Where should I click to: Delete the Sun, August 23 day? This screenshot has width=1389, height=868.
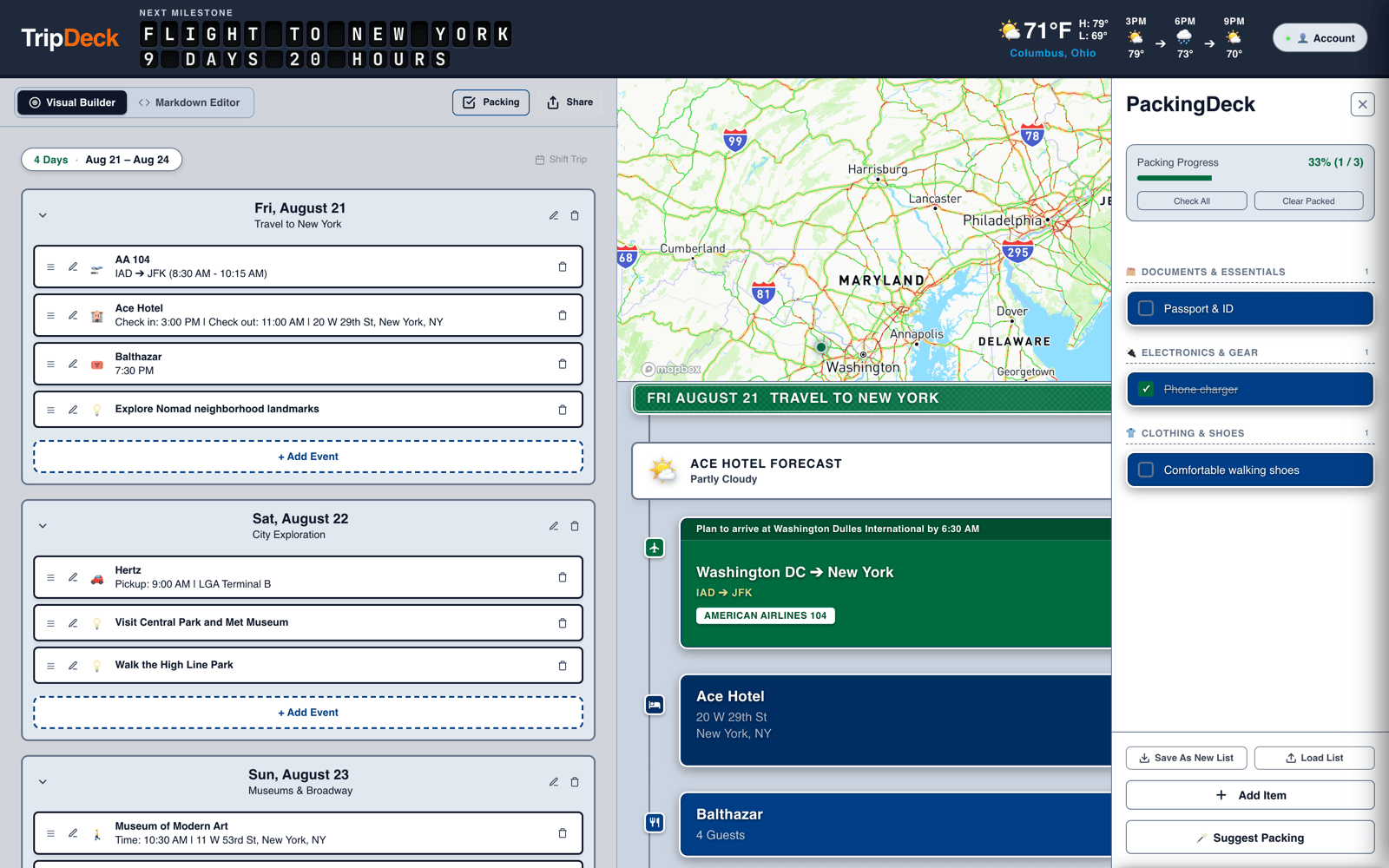(575, 782)
